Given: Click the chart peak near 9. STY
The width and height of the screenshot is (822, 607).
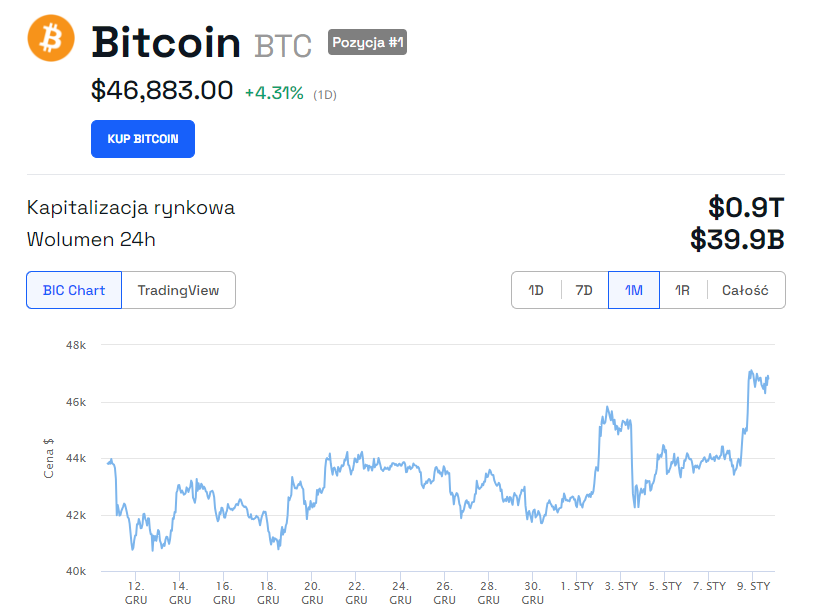Looking at the screenshot, I should [751, 372].
